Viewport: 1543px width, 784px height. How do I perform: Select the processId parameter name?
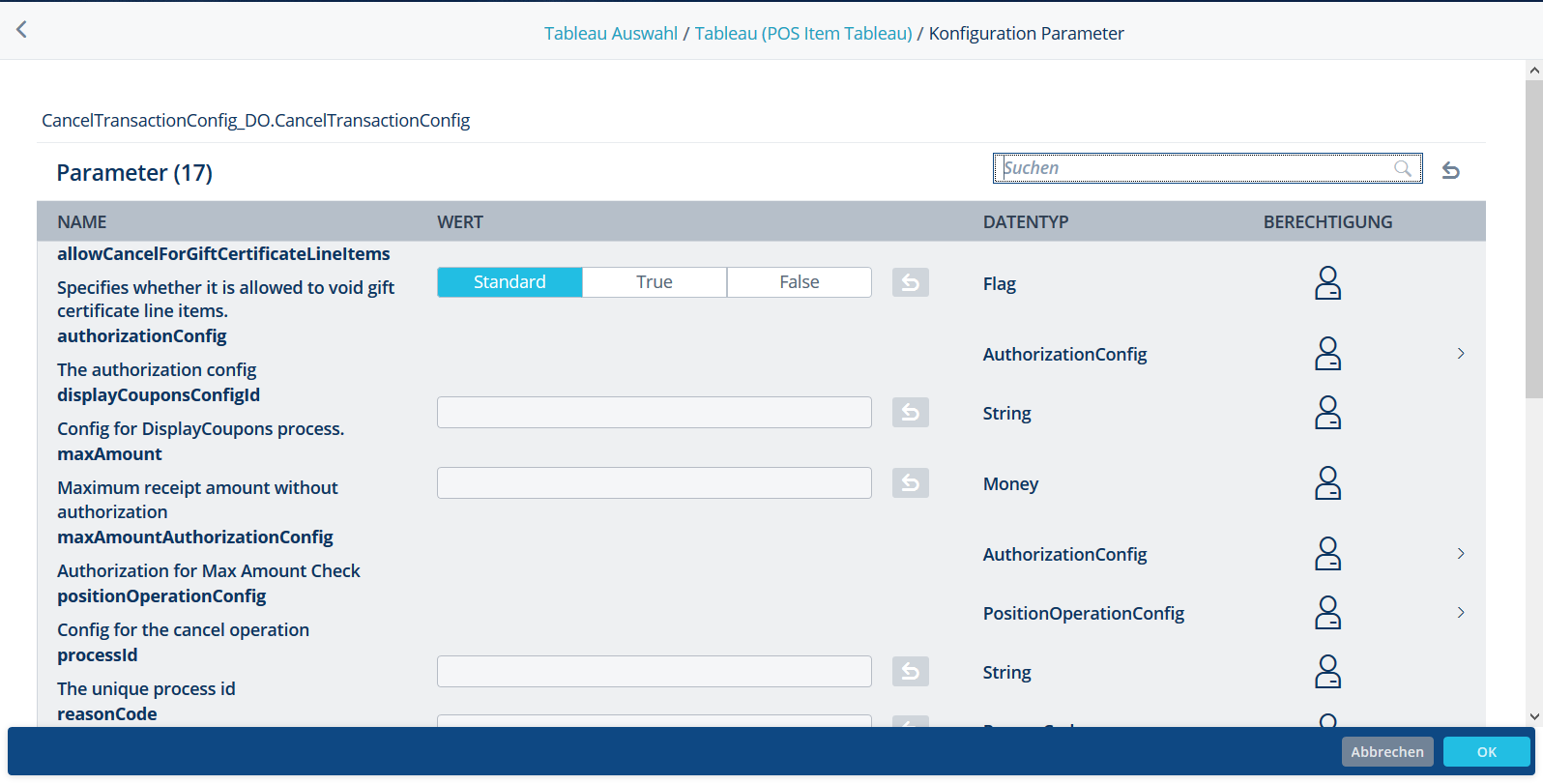click(x=98, y=655)
